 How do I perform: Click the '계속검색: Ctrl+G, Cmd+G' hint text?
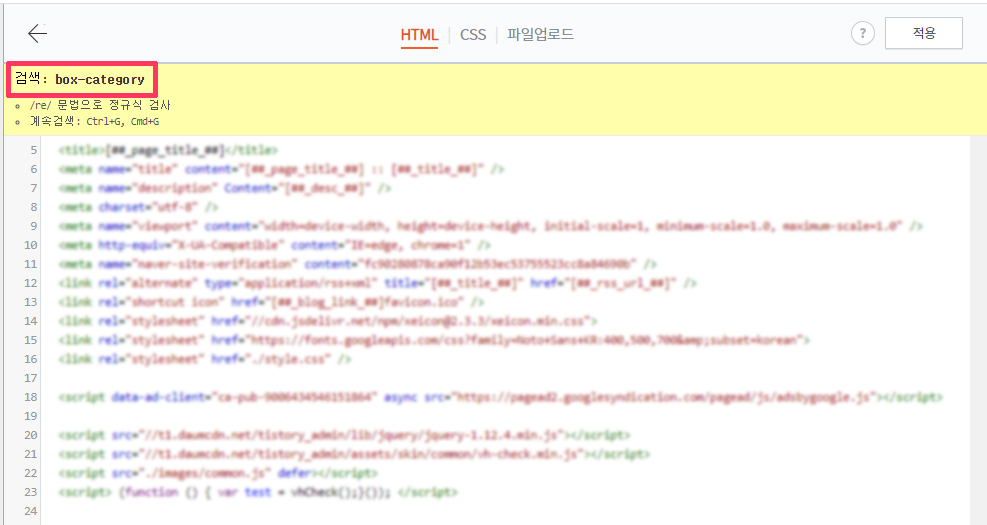tap(94, 121)
